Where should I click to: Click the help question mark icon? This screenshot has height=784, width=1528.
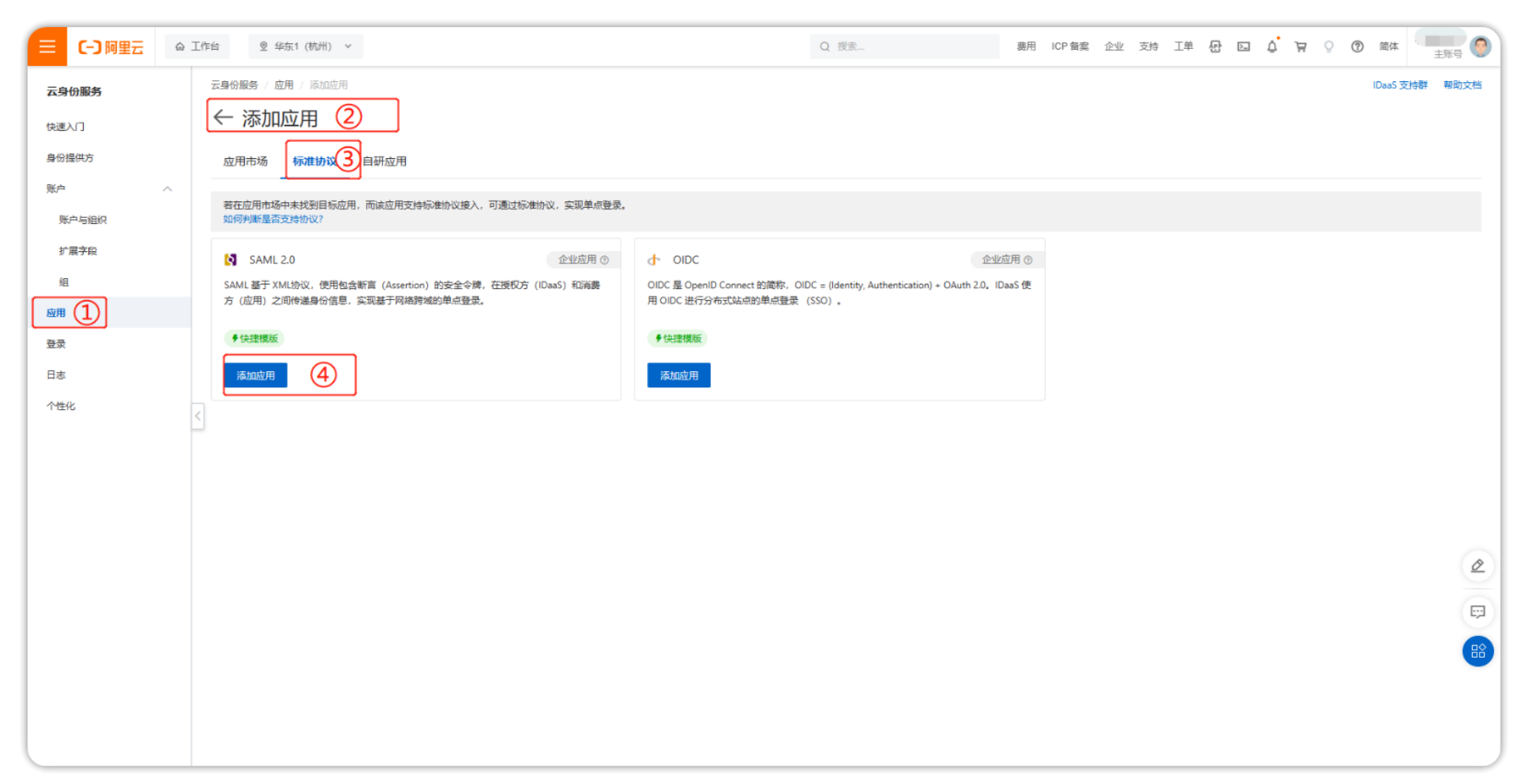[x=1357, y=46]
